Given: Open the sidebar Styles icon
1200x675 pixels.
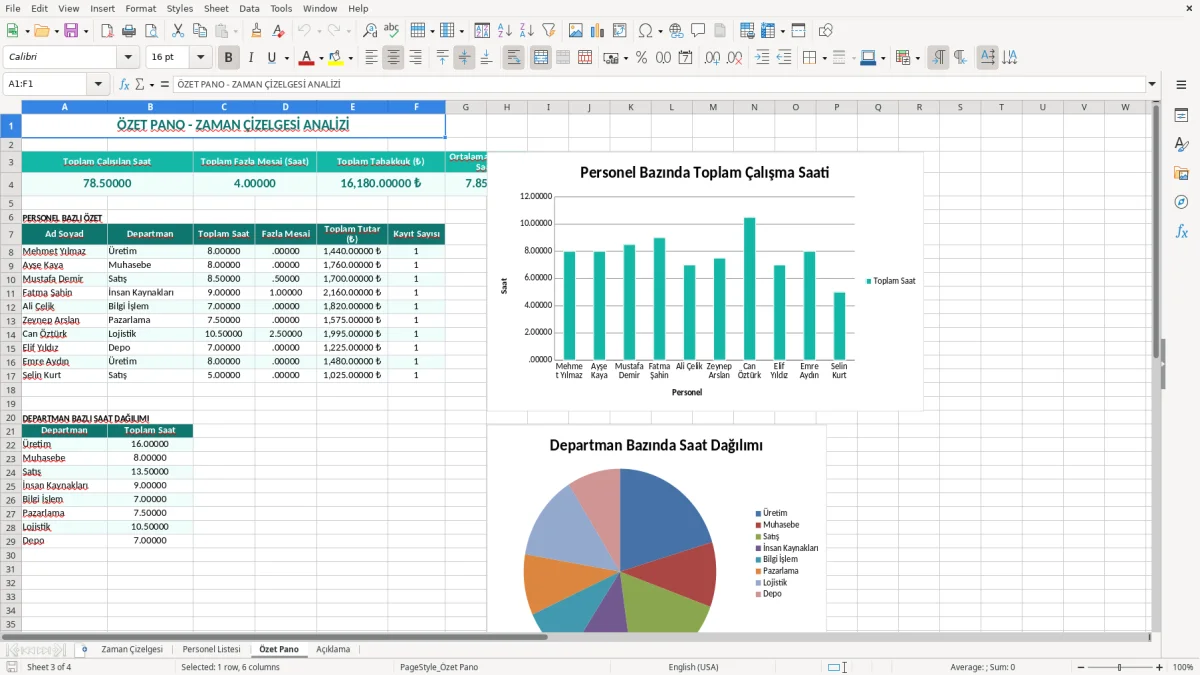Looking at the screenshot, I should (1181, 144).
